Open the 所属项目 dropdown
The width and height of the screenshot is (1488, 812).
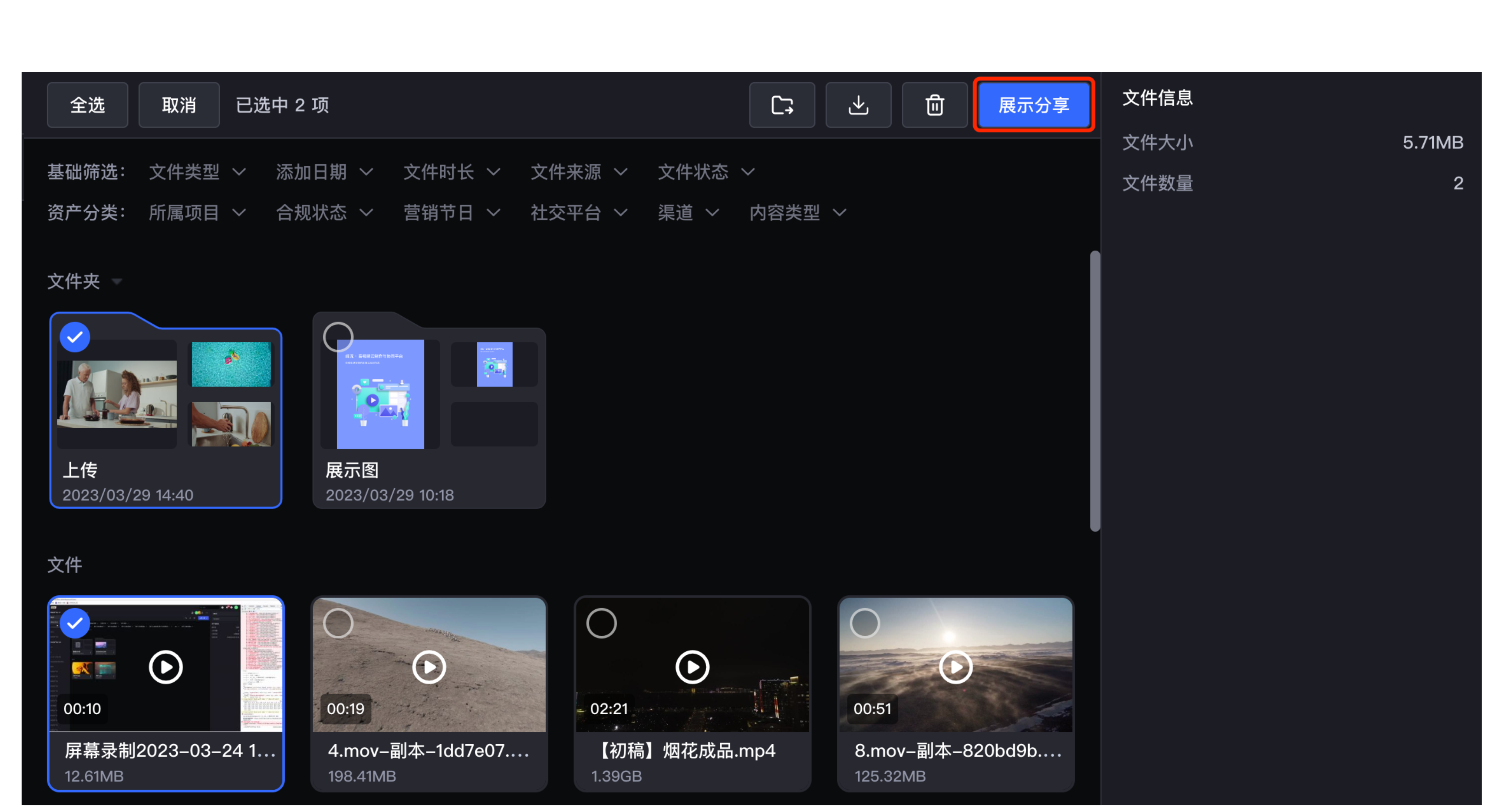coord(198,212)
